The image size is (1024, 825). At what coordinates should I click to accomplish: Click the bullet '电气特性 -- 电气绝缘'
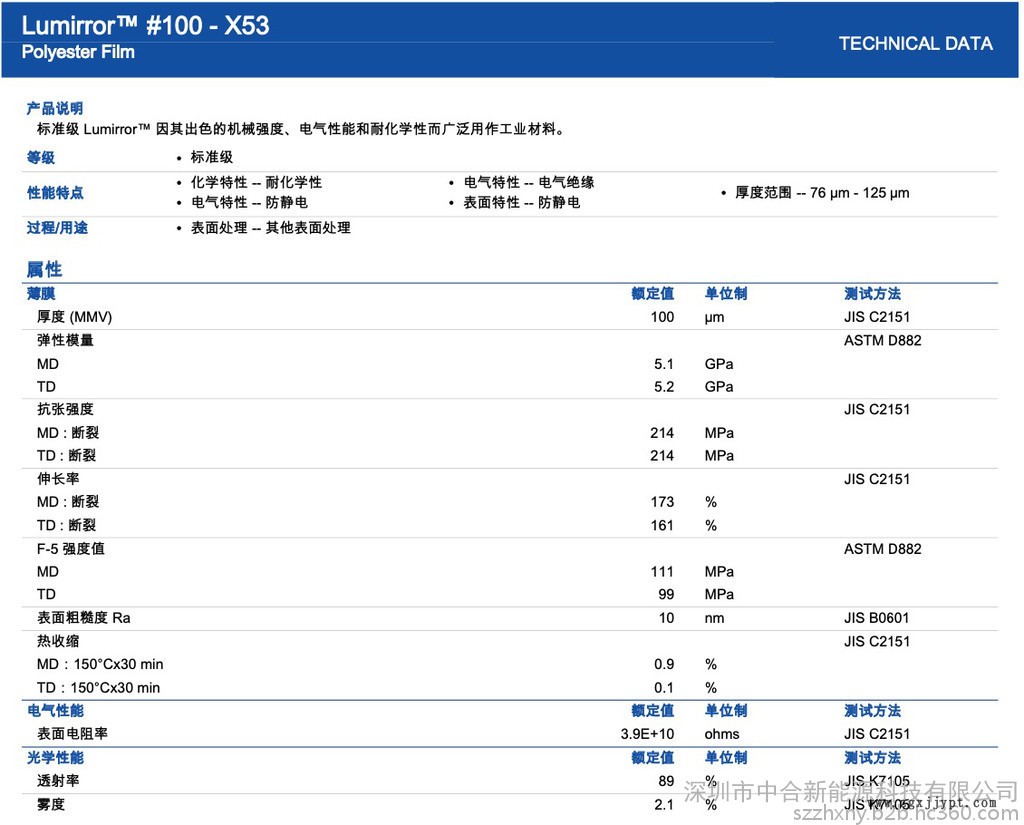coord(529,182)
